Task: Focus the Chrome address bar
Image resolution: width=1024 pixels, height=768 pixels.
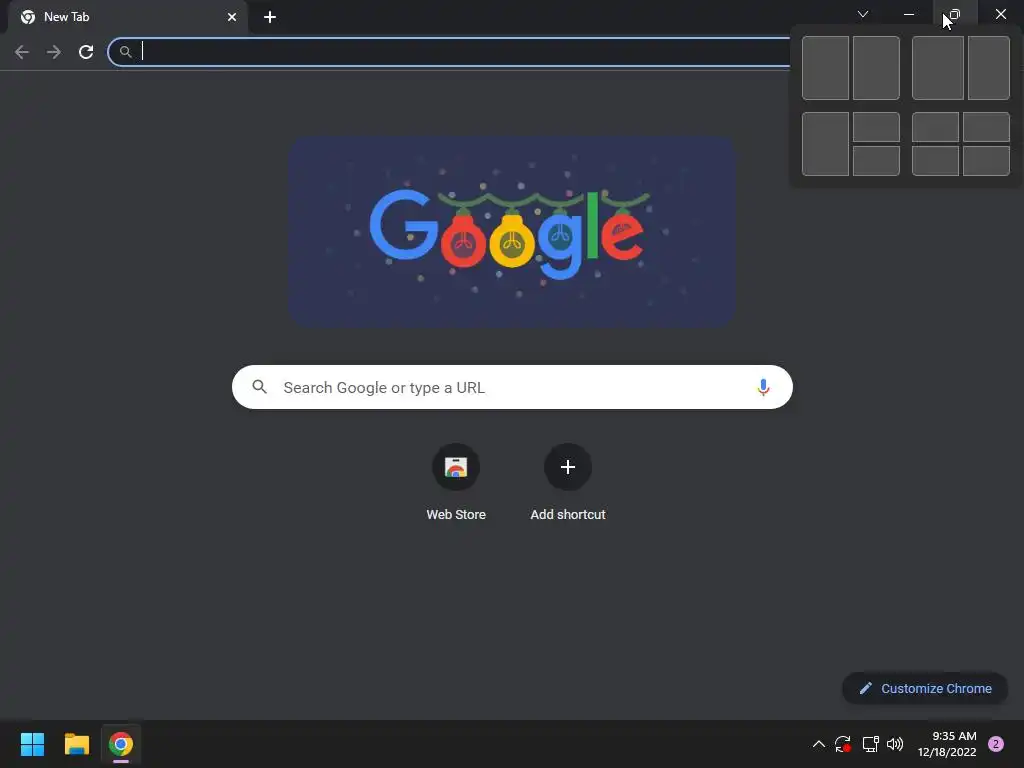Action: (x=451, y=52)
